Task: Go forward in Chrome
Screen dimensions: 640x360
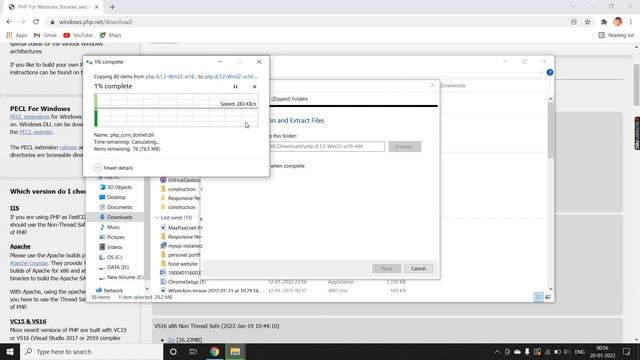Action: (22, 22)
